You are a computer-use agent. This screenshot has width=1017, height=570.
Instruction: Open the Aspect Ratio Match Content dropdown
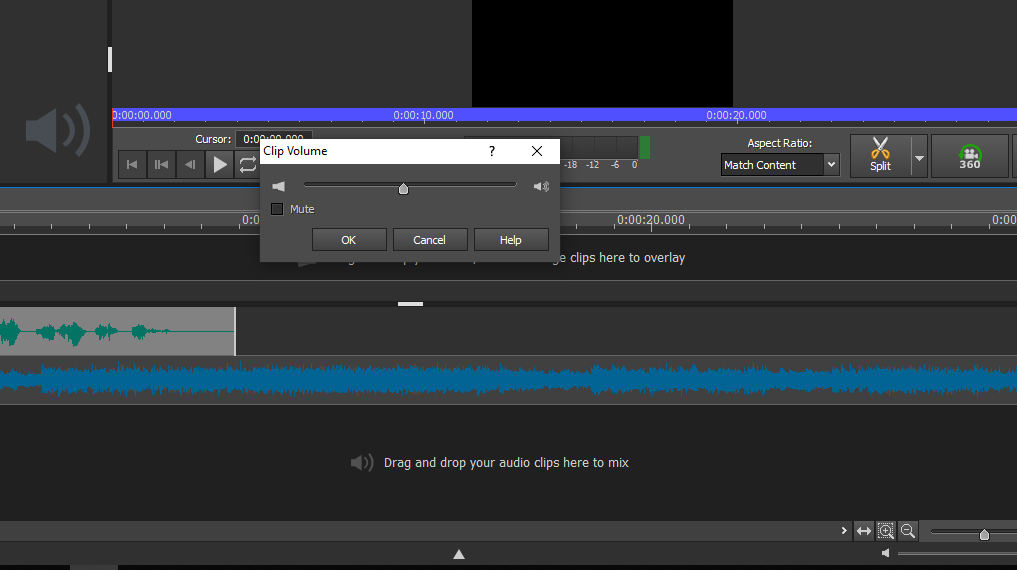click(780, 165)
